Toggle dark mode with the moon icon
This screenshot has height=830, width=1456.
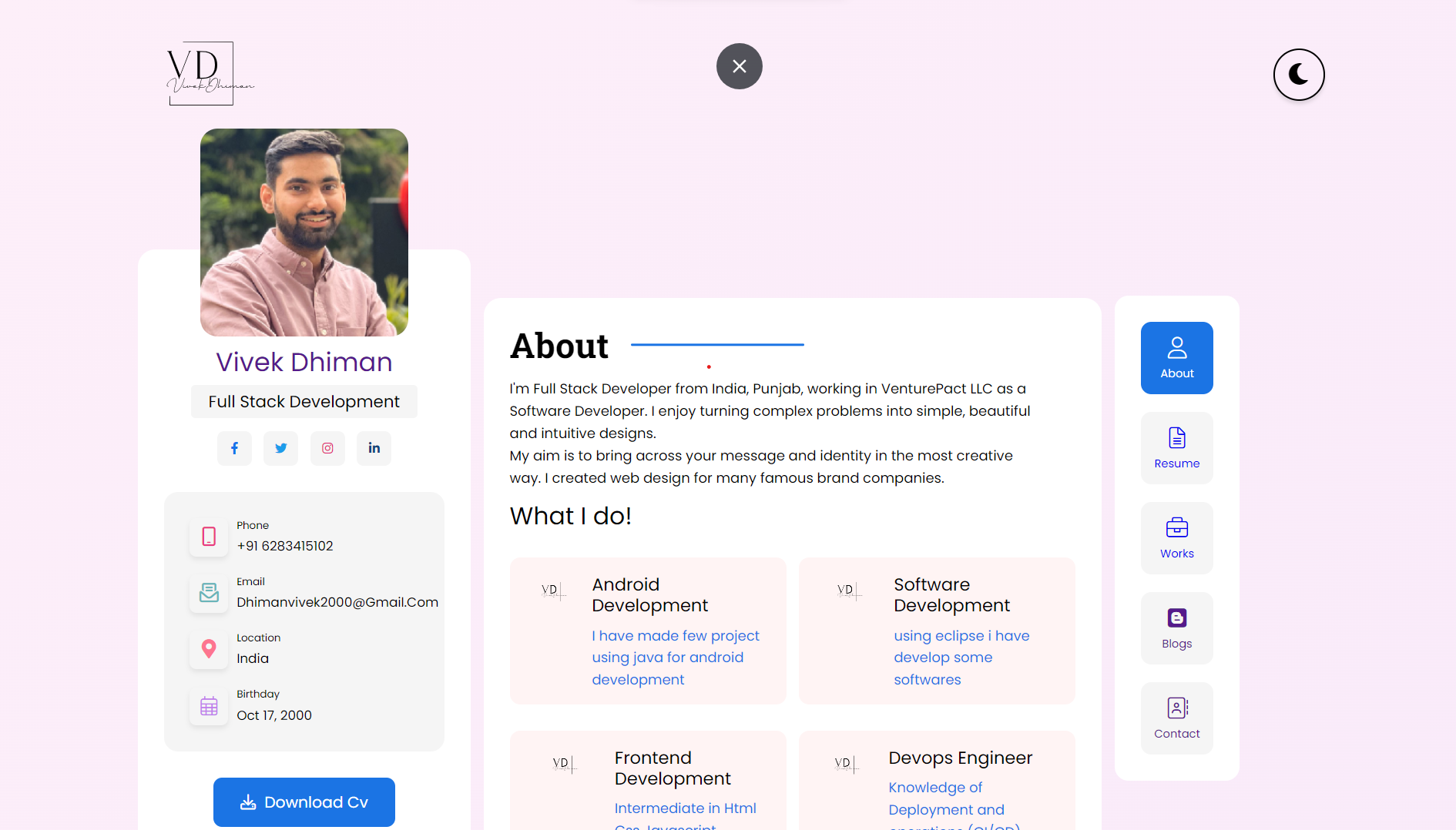tap(1299, 75)
